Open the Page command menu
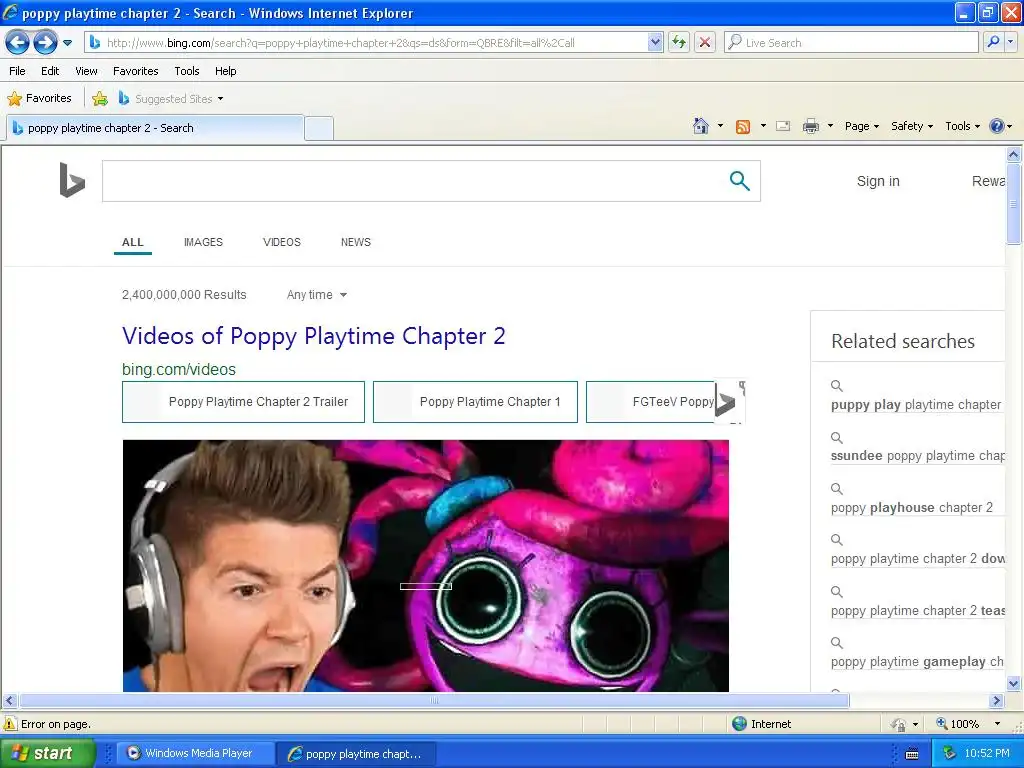1024x768 pixels. [861, 126]
